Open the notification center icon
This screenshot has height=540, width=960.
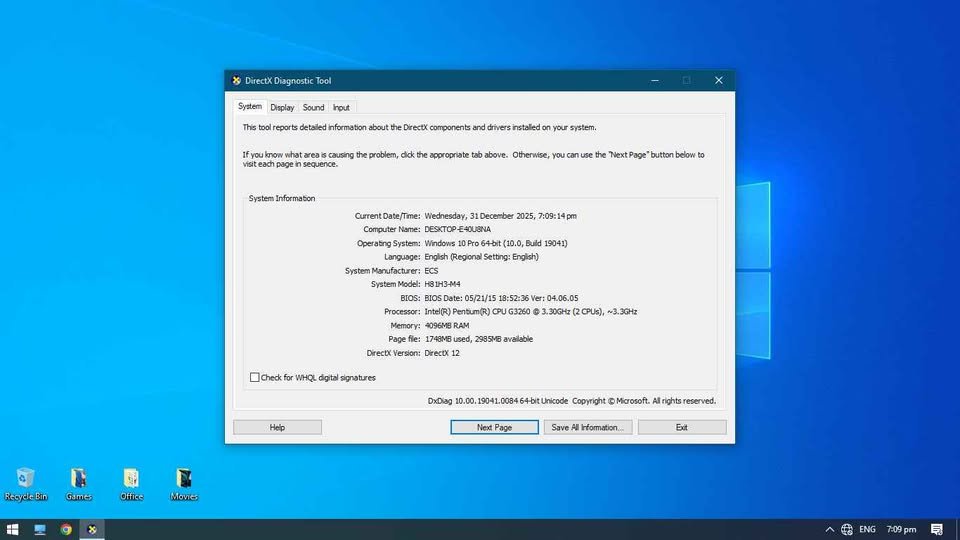(x=937, y=530)
